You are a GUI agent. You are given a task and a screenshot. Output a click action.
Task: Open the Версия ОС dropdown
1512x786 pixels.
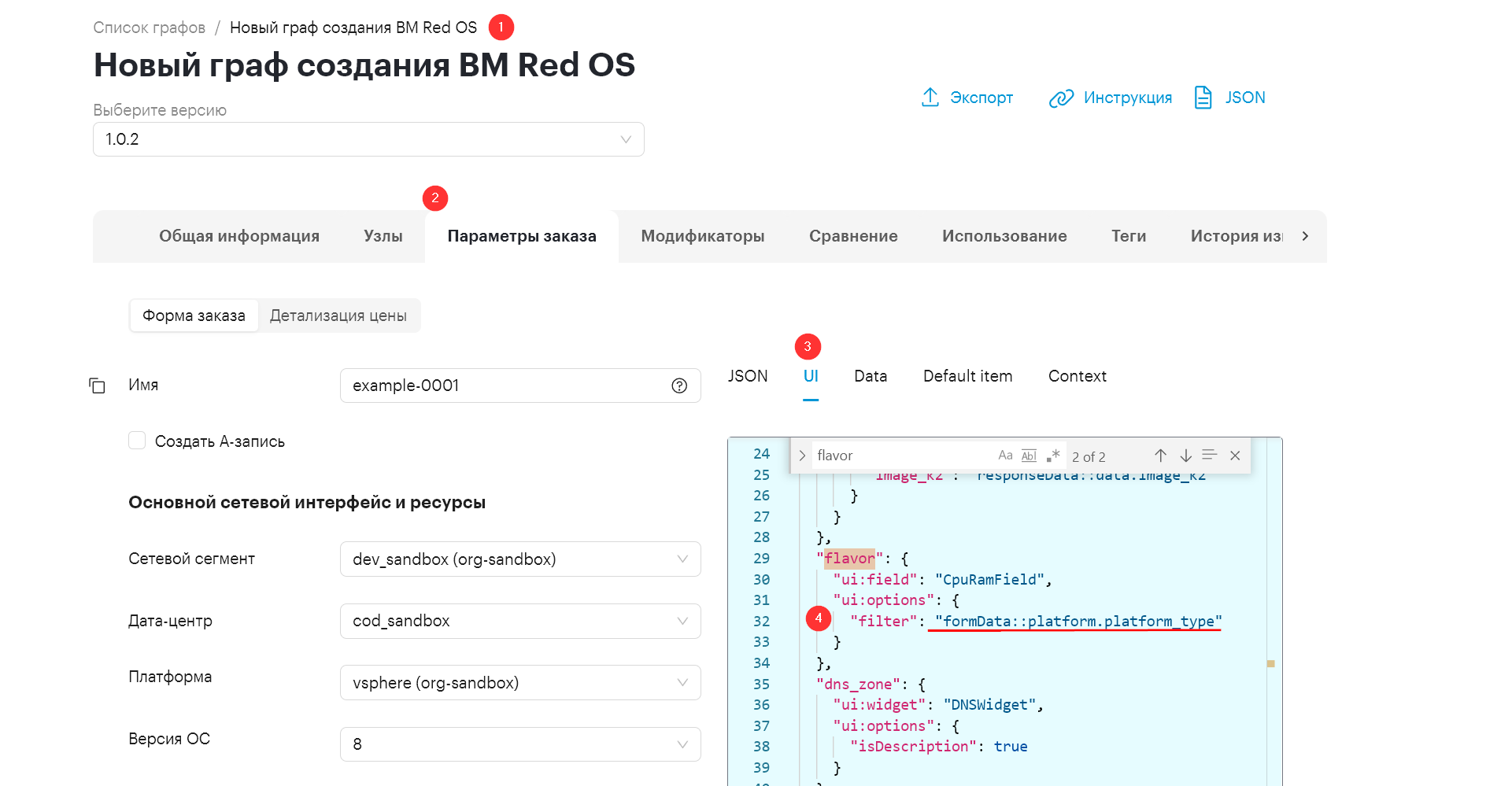tap(520, 744)
